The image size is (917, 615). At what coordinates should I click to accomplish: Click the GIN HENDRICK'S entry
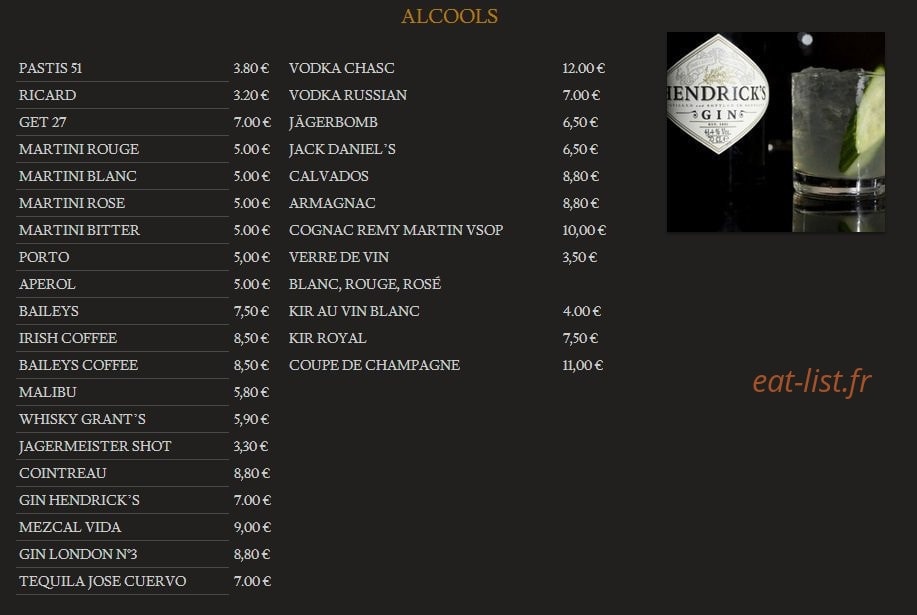pos(80,500)
